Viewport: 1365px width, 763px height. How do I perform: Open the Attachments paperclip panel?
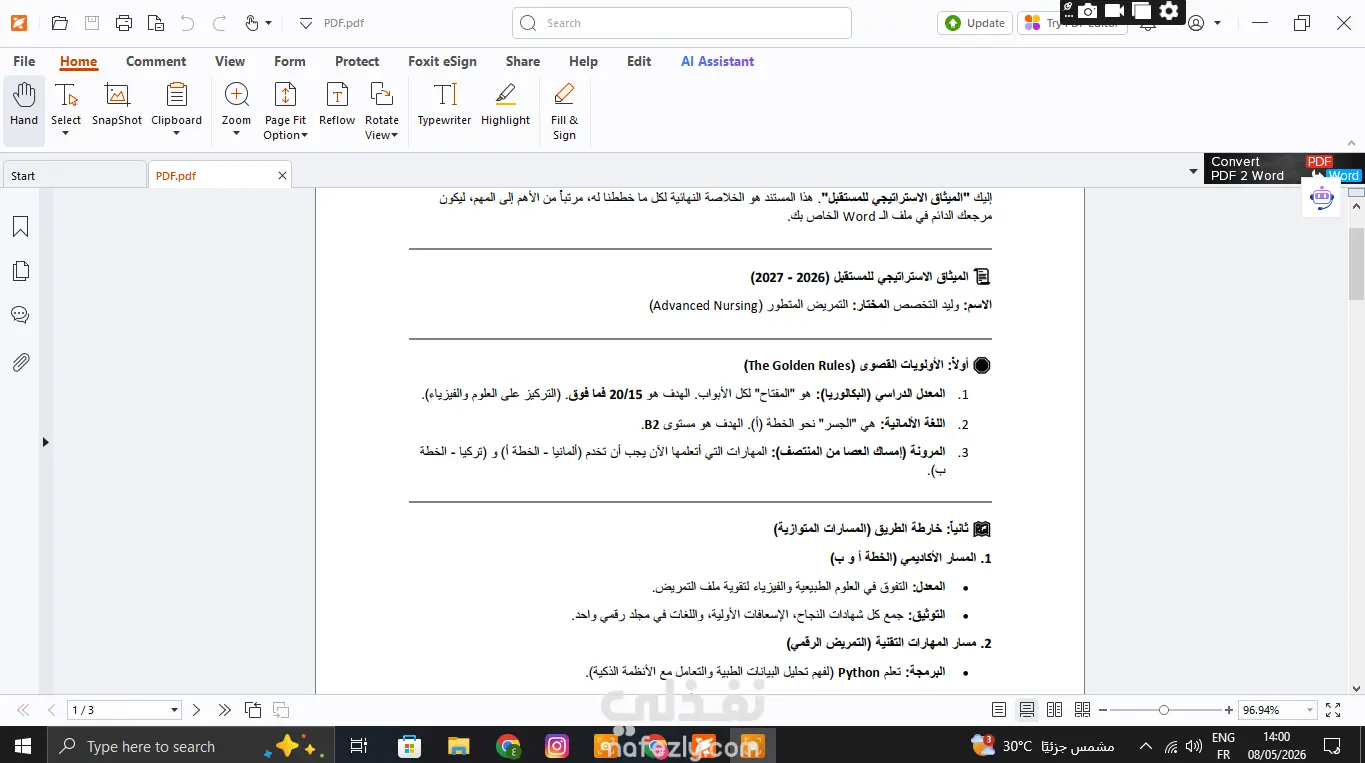20,362
